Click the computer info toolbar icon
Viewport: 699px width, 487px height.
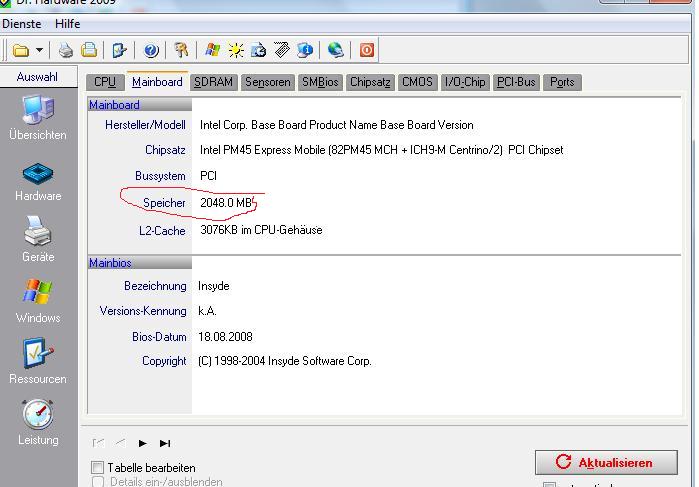(x=305, y=50)
